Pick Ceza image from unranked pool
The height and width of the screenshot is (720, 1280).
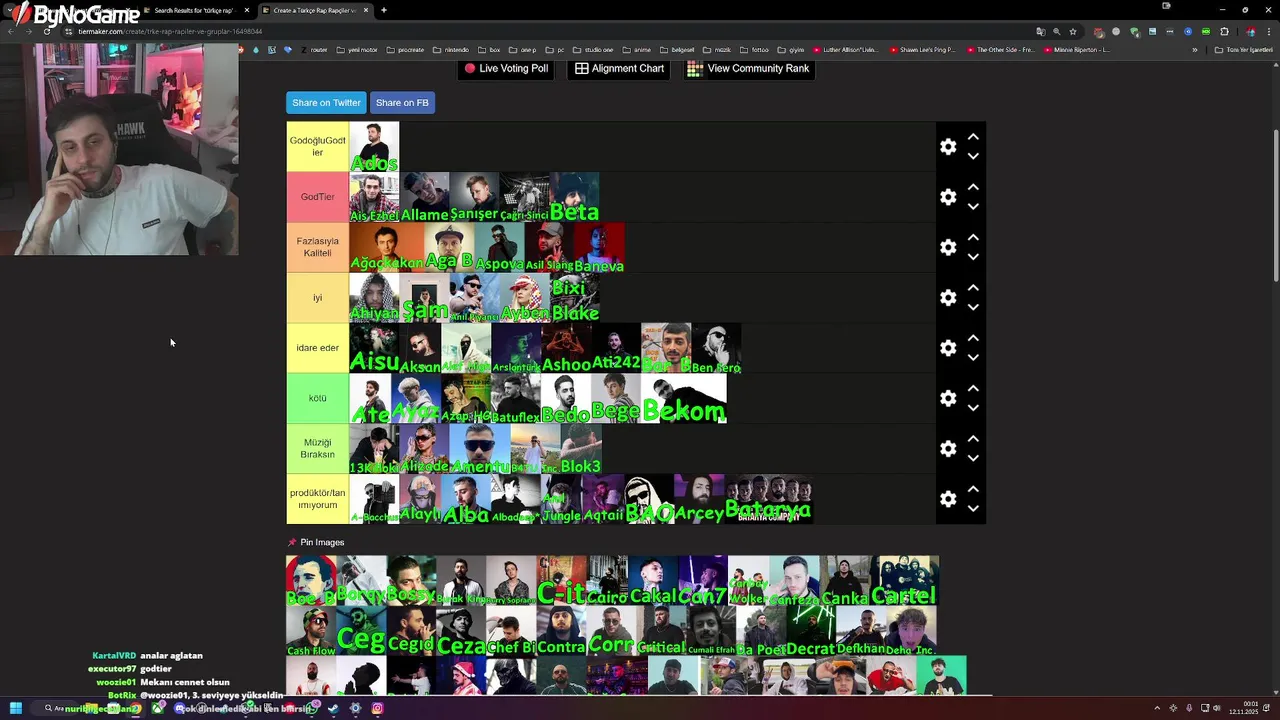click(x=461, y=631)
